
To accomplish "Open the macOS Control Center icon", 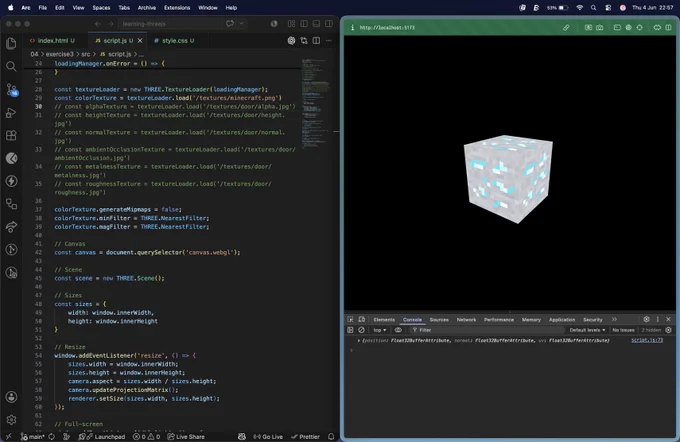I will click(608, 8).
